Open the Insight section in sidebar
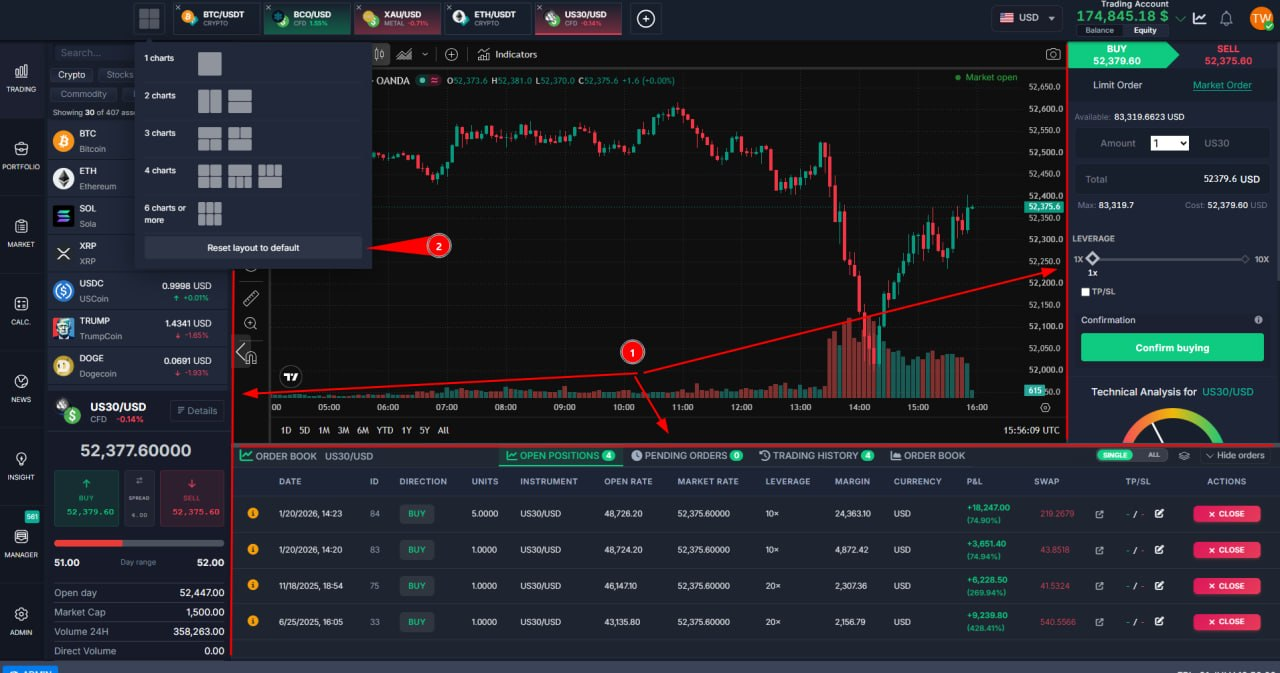This screenshot has height=673, width=1280. (x=21, y=466)
